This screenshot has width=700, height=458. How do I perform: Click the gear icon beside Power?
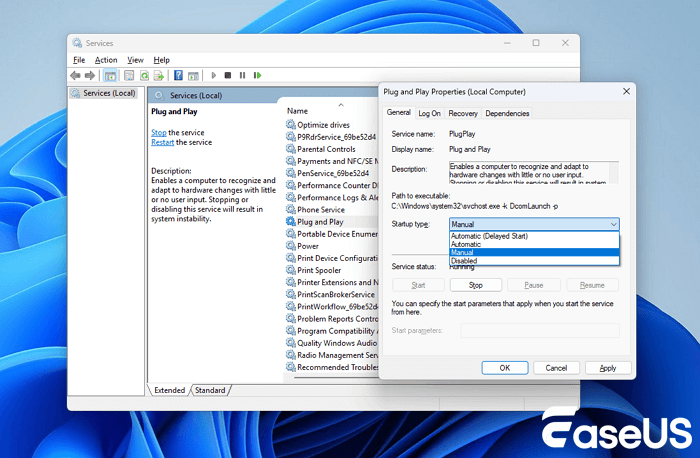click(291, 246)
